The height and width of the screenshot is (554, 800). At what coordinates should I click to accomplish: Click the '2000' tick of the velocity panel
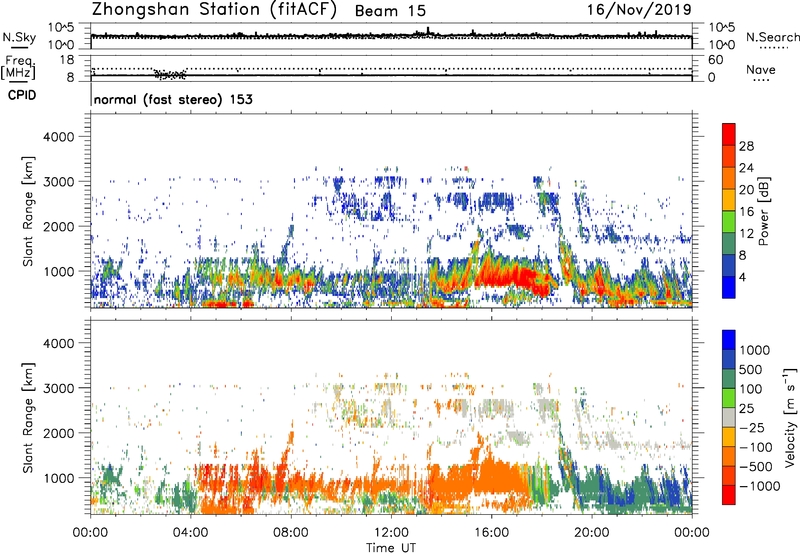(58, 433)
